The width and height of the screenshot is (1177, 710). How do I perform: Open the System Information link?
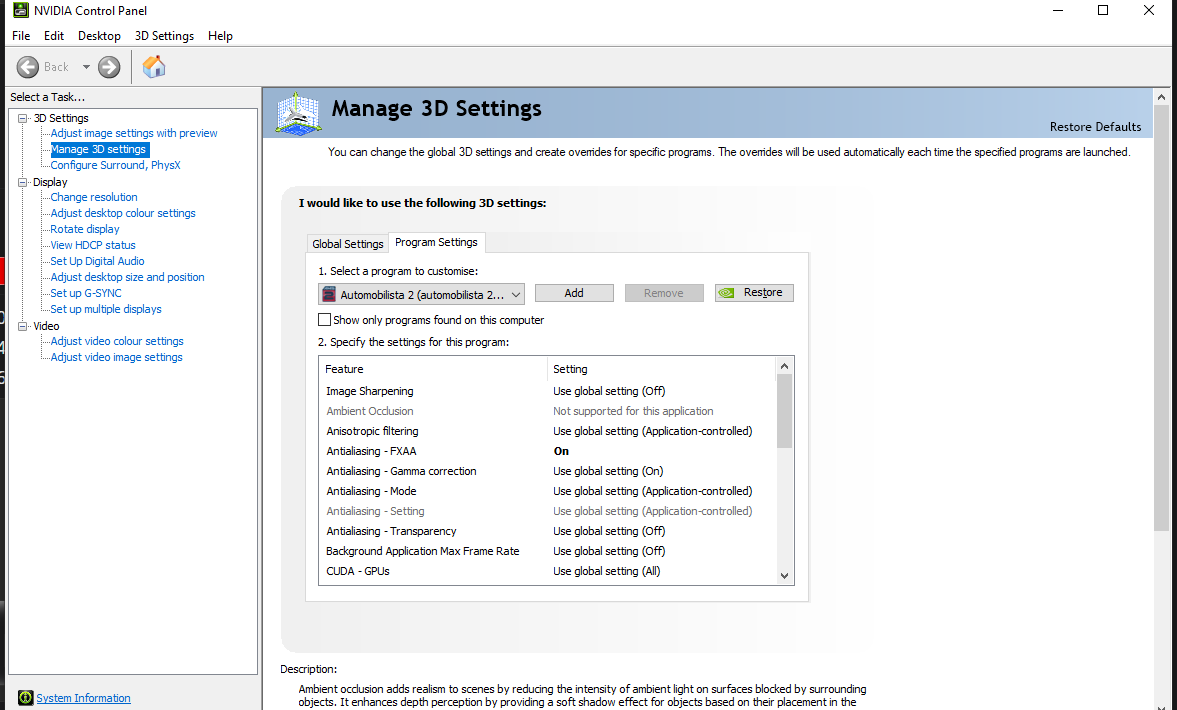tap(83, 698)
